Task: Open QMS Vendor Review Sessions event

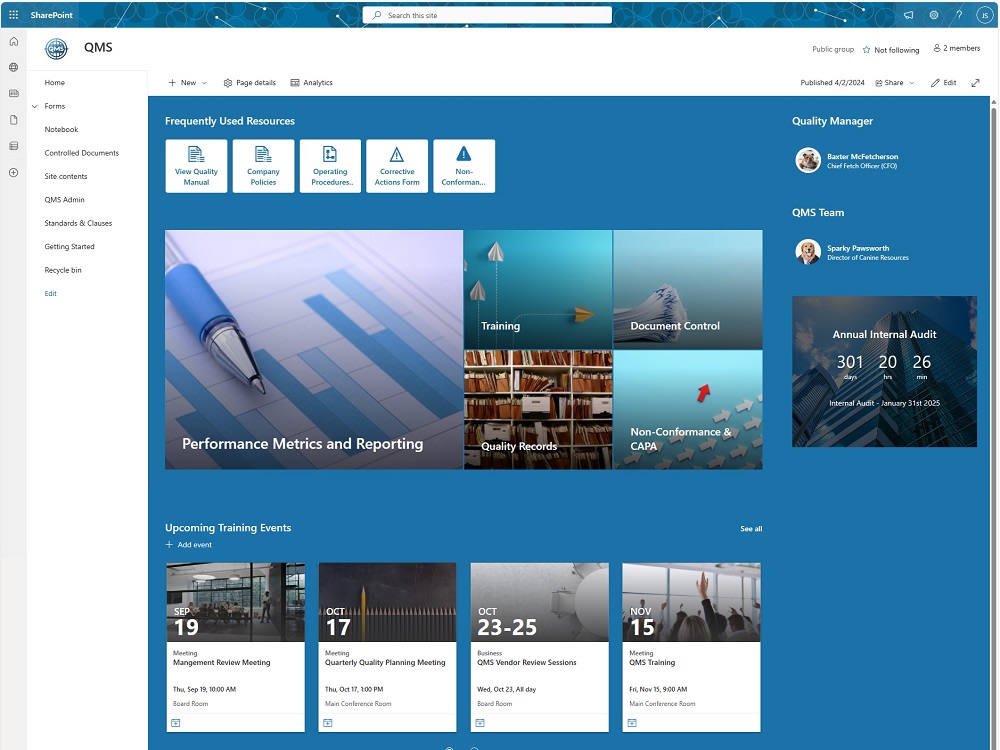Action: coord(540,647)
